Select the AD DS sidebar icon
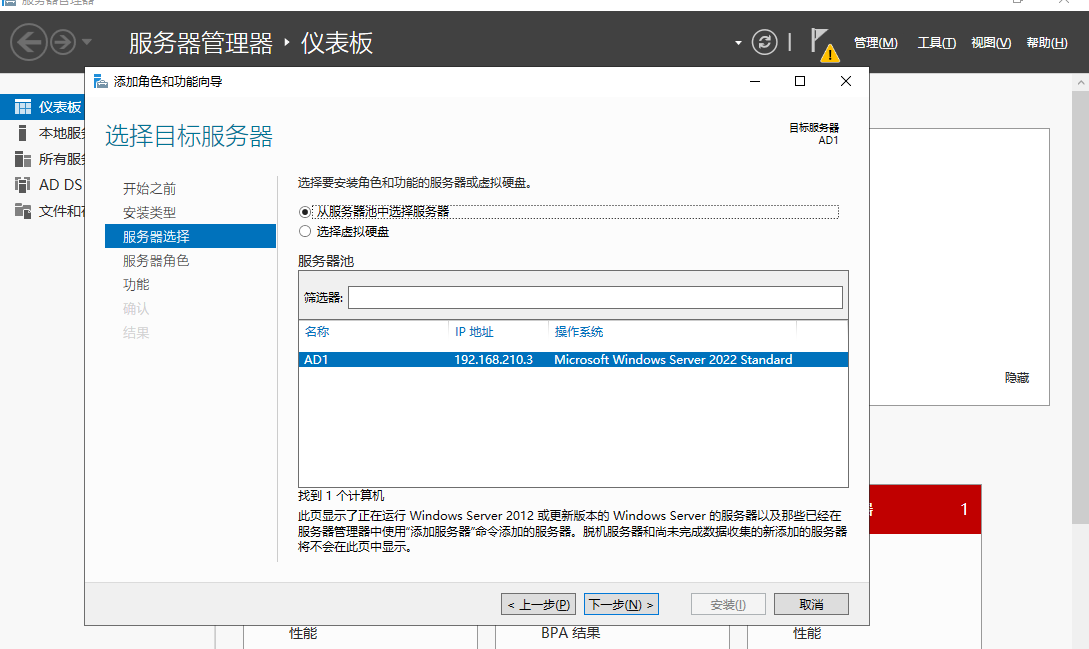This screenshot has height=649, width=1089. coord(23,185)
